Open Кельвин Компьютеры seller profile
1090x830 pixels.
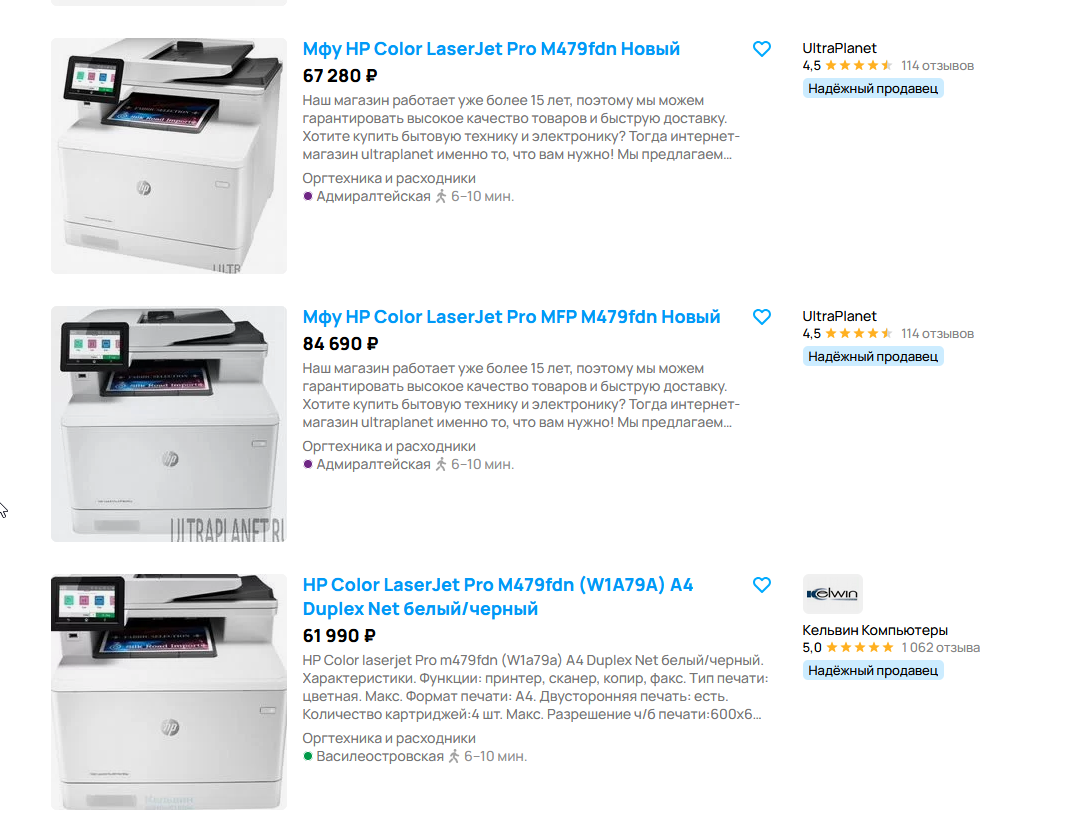pos(875,630)
